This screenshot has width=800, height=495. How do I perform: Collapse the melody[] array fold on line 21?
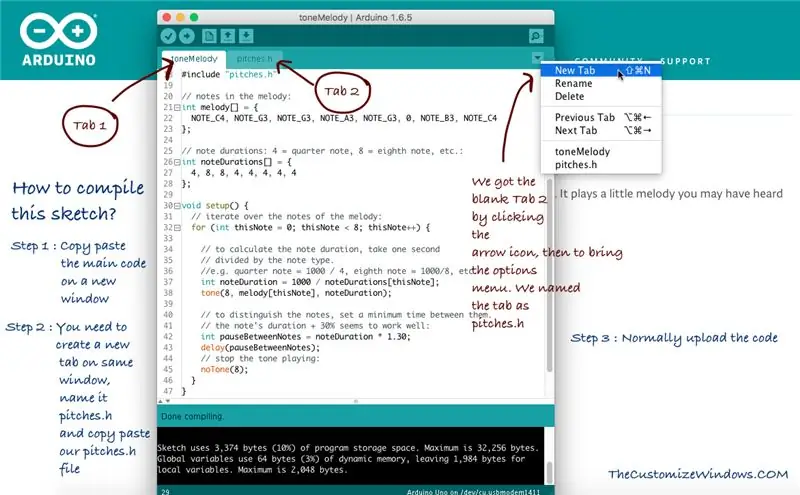click(x=177, y=108)
